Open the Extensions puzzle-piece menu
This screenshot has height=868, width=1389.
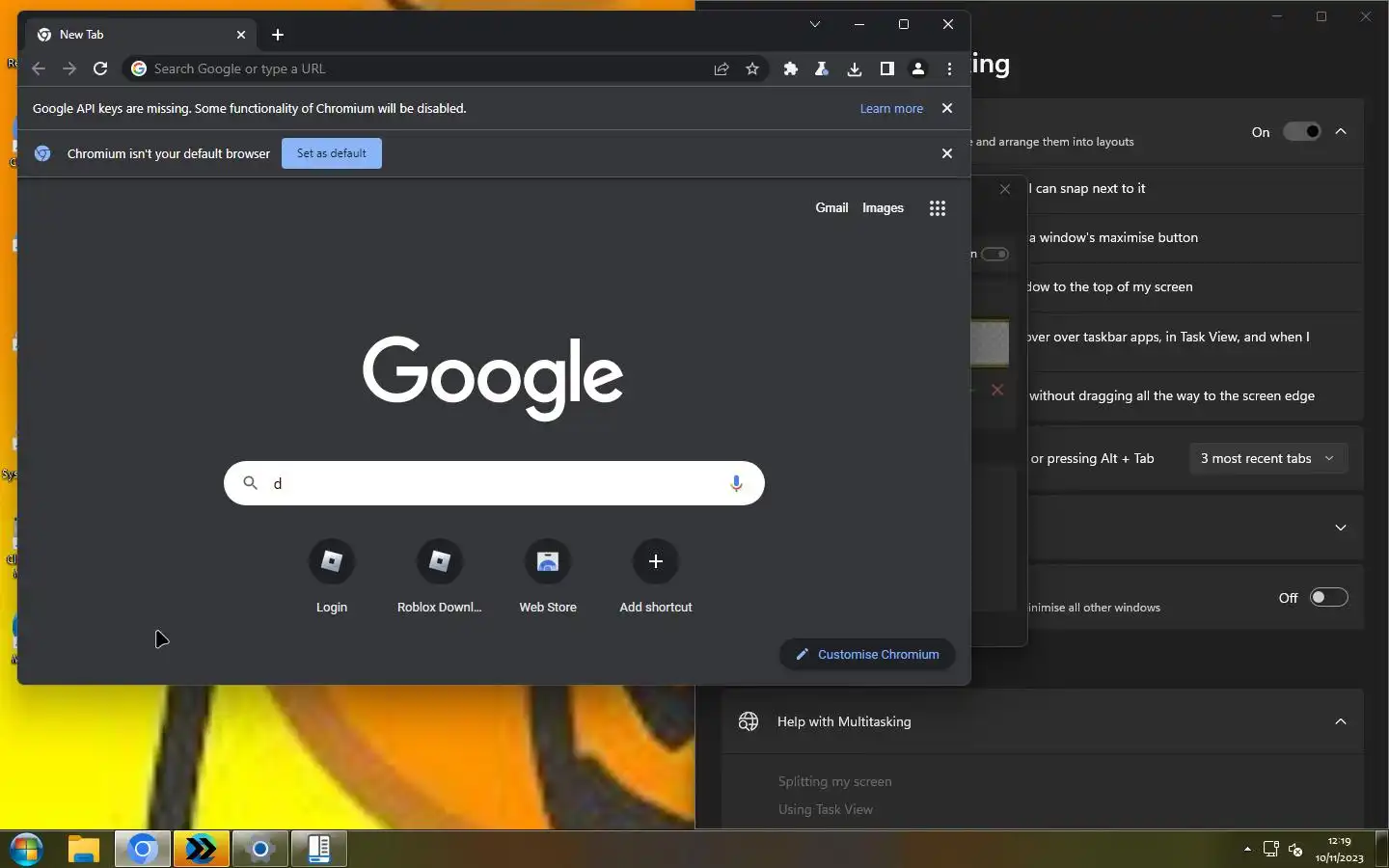point(791,68)
